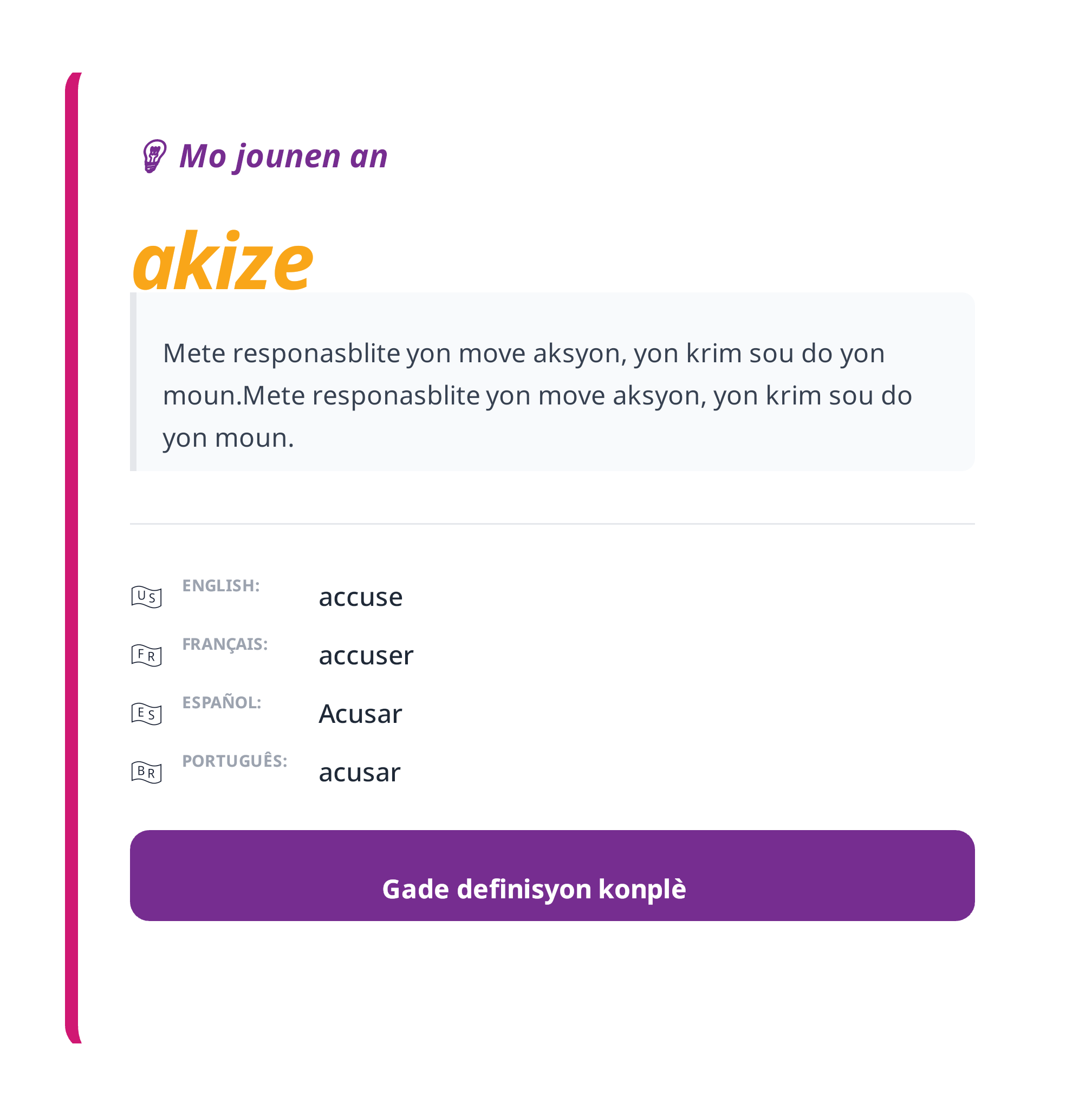Select the FR flag icon beside Français

pos(147,656)
